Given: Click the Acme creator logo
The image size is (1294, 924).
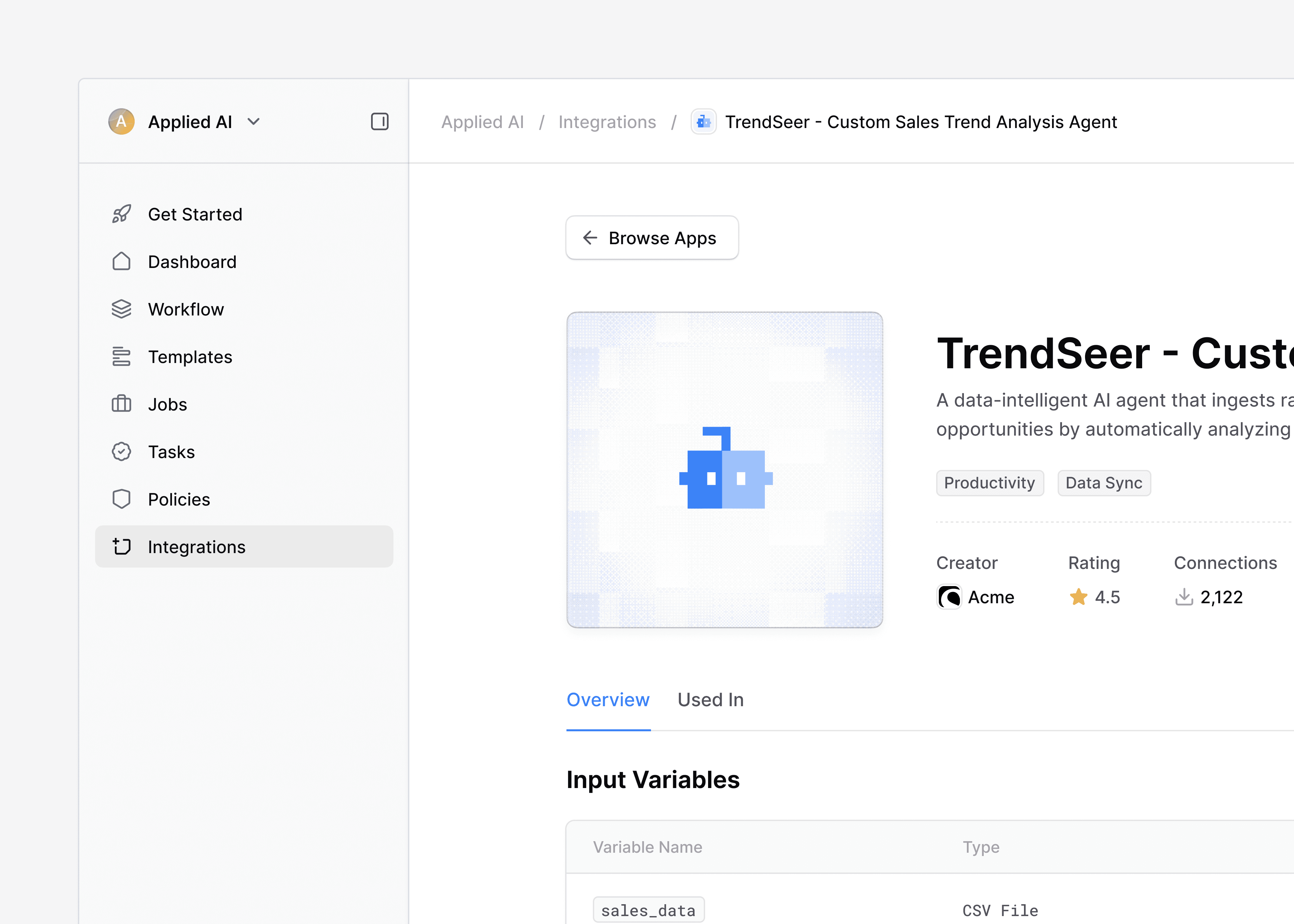Looking at the screenshot, I should tap(949, 597).
